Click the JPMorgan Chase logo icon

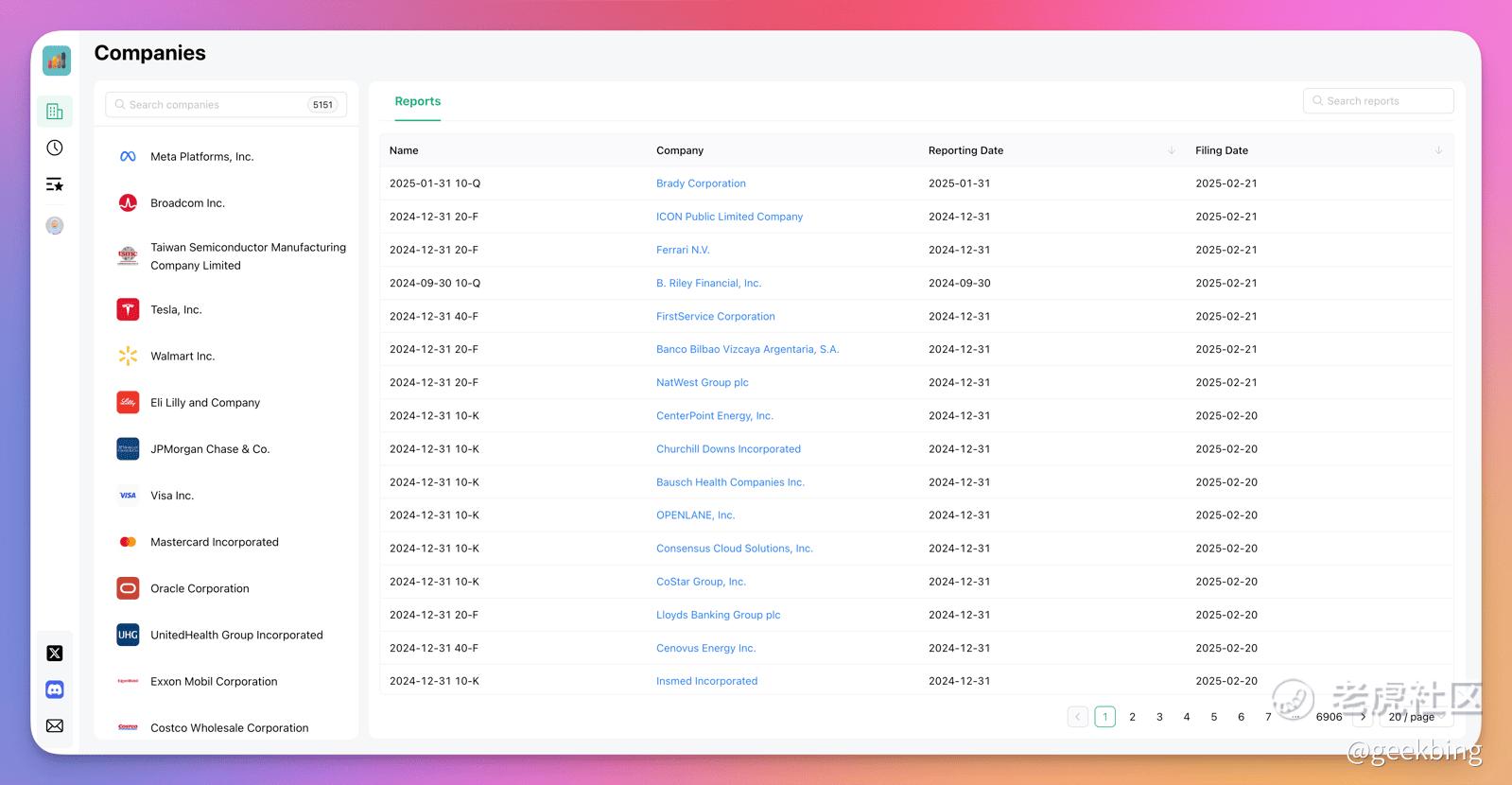coord(128,449)
